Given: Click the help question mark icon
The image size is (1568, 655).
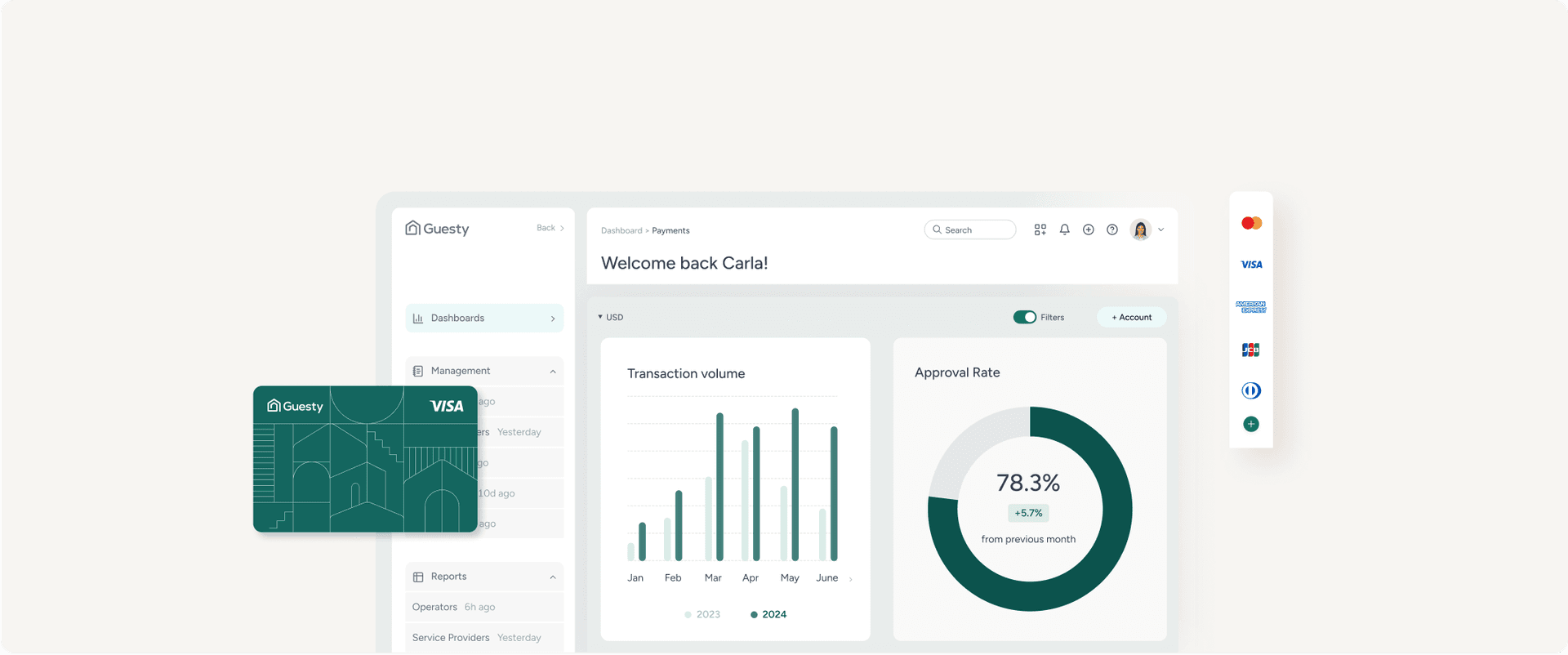Looking at the screenshot, I should [1111, 229].
